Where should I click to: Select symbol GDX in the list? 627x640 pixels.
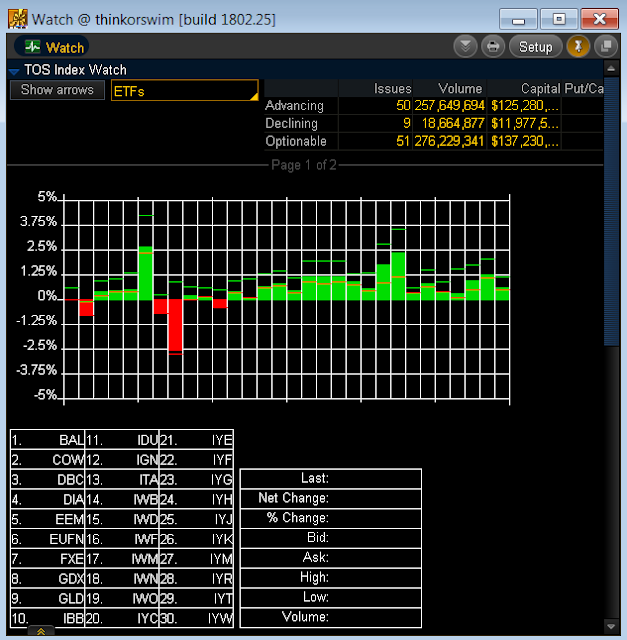[47, 579]
